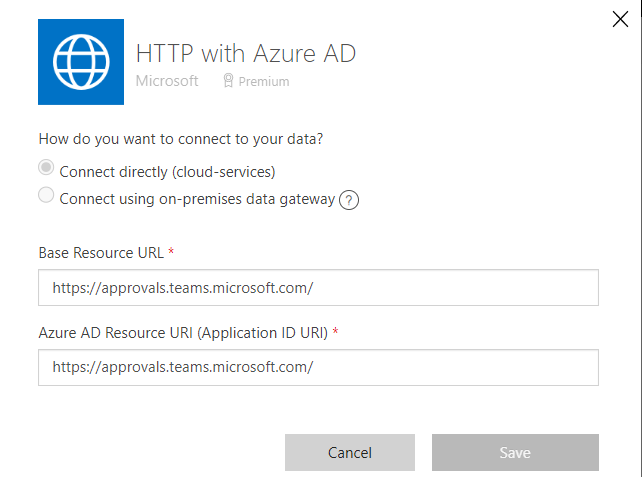Click the Save button
Screen dimensions: 642x477
(x=515, y=452)
